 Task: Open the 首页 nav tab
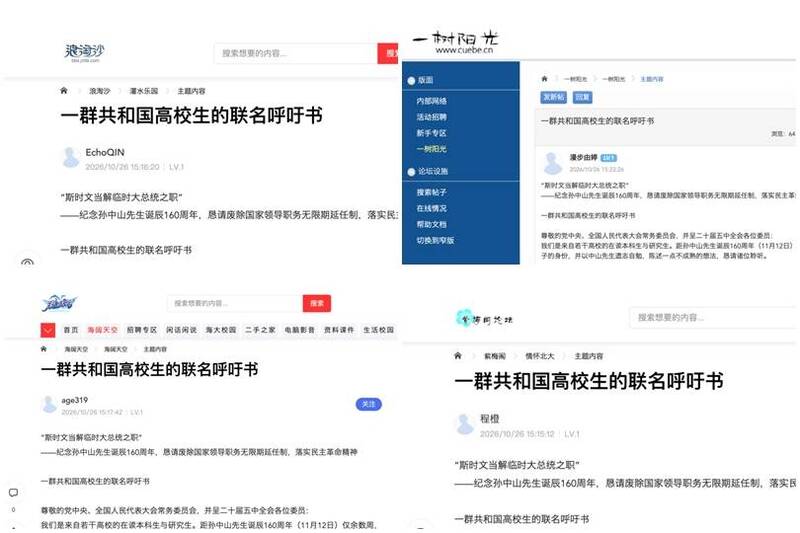(71, 330)
